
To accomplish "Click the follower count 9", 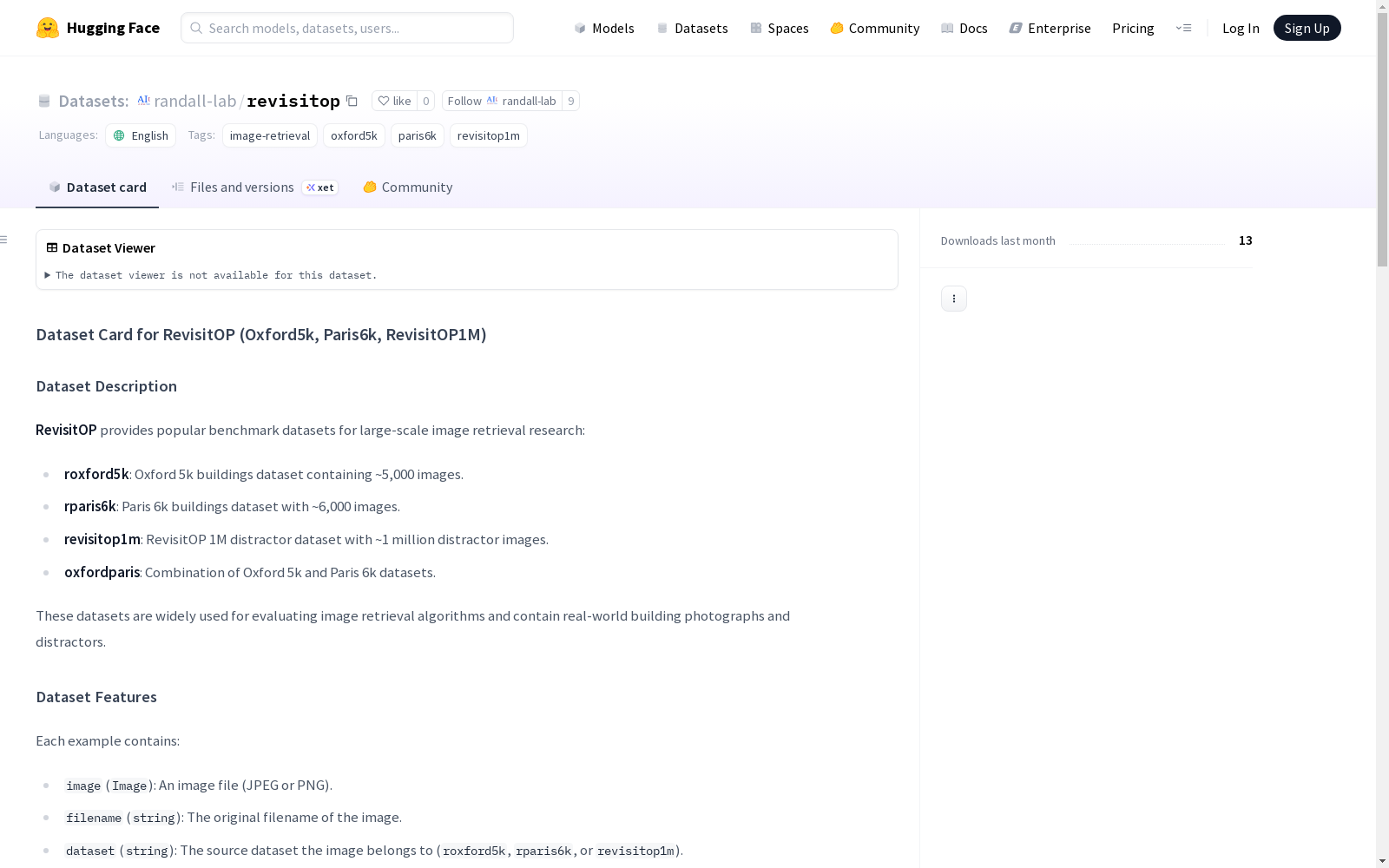I will 570,101.
